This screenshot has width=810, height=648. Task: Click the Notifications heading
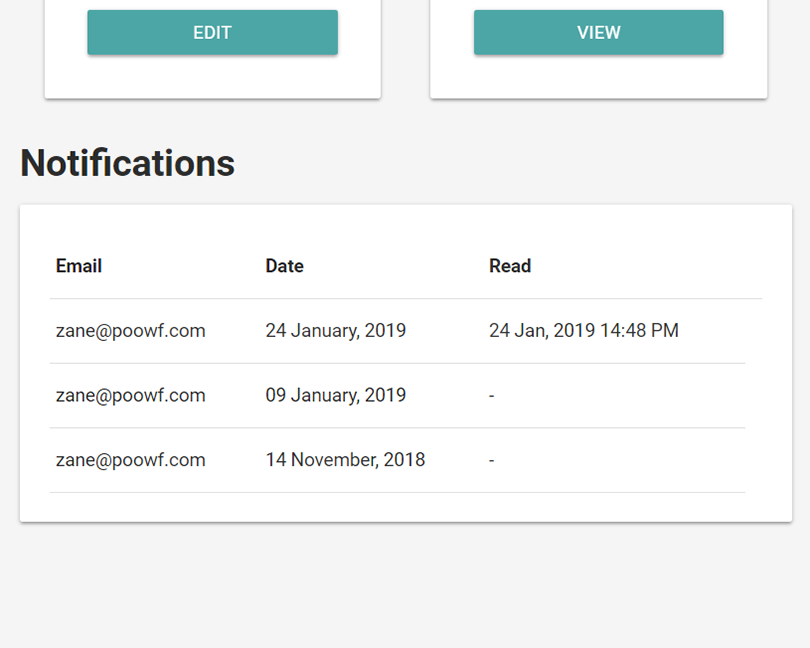(x=127, y=163)
